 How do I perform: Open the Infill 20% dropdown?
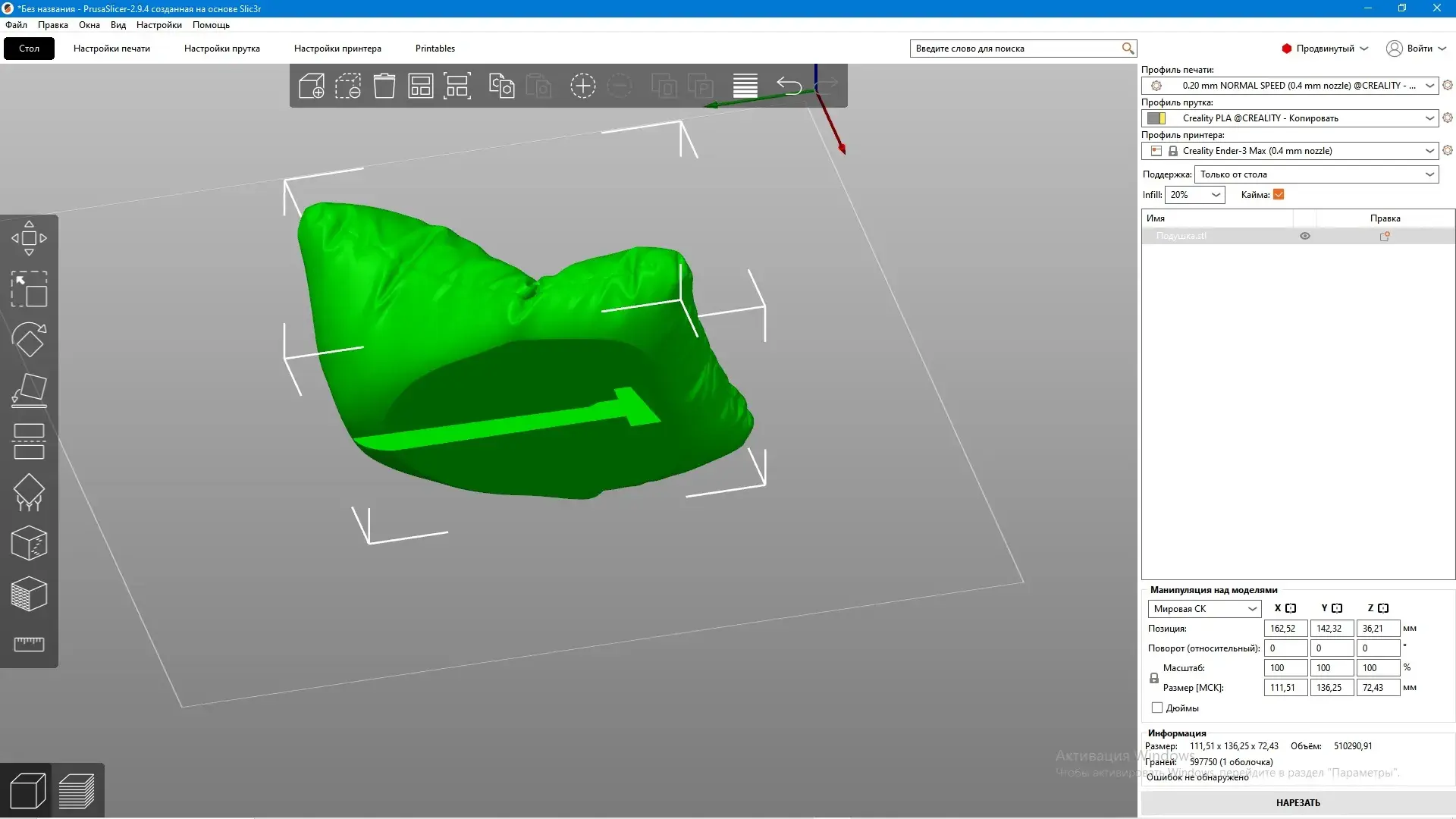[1194, 195]
